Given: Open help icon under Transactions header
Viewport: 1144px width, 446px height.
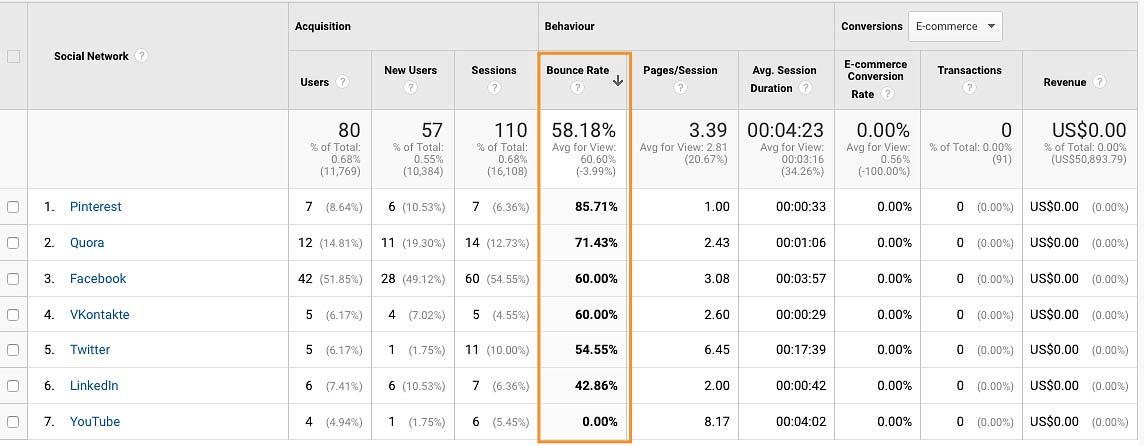Looking at the screenshot, I should (x=969, y=88).
